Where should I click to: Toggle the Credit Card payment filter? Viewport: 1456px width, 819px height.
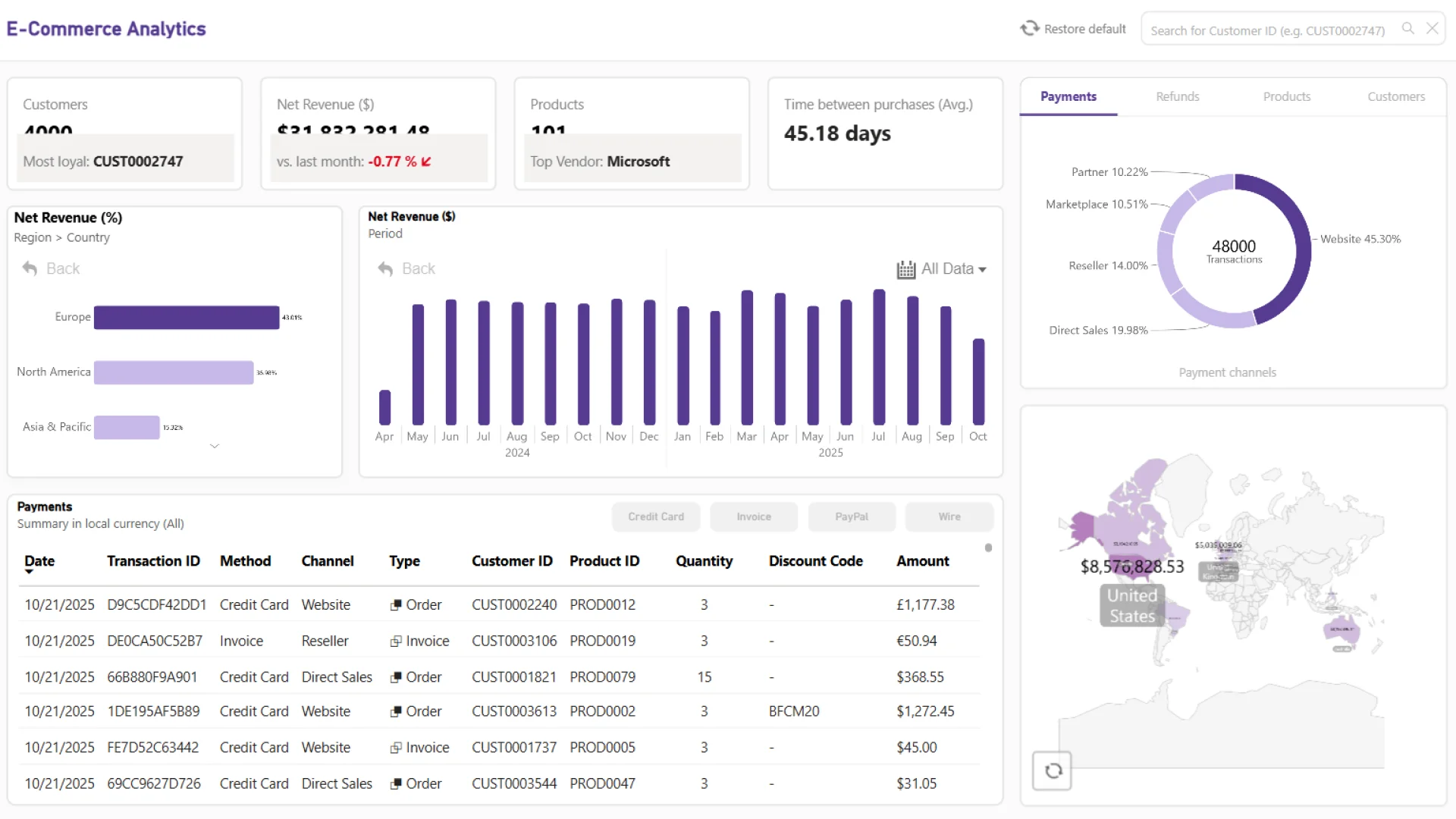coord(656,516)
